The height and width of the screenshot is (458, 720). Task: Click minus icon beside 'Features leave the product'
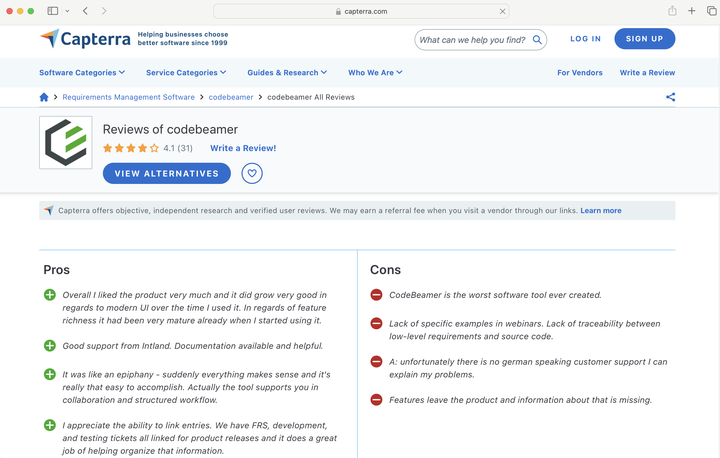(376, 400)
